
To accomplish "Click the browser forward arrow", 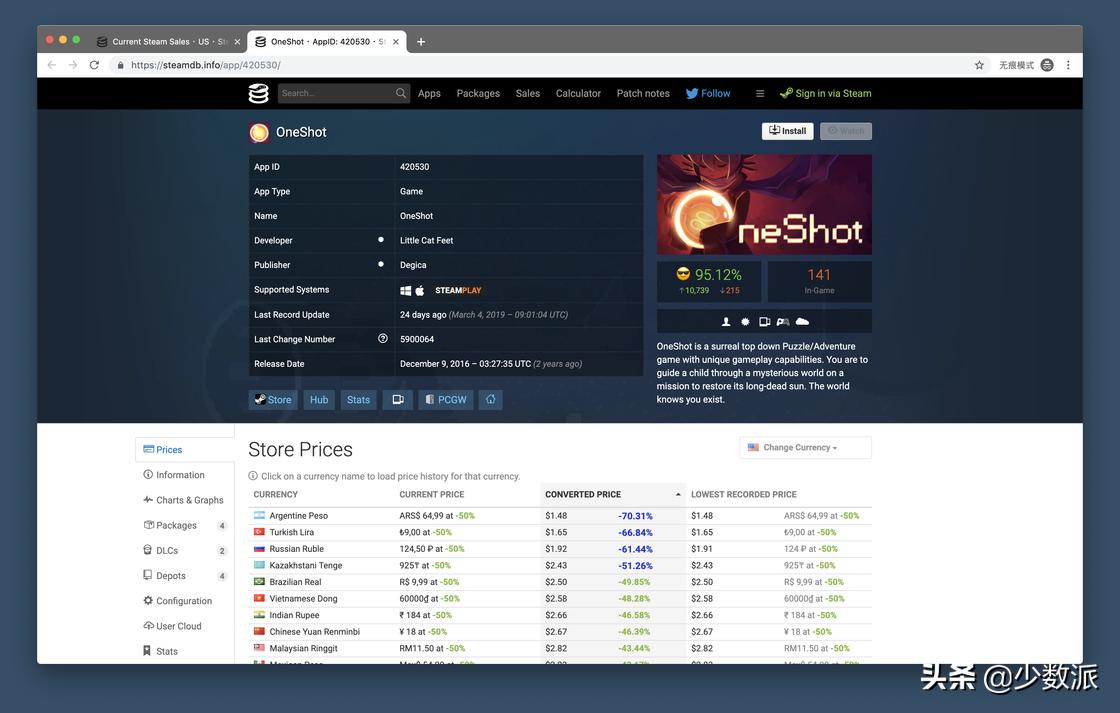I will (73, 65).
